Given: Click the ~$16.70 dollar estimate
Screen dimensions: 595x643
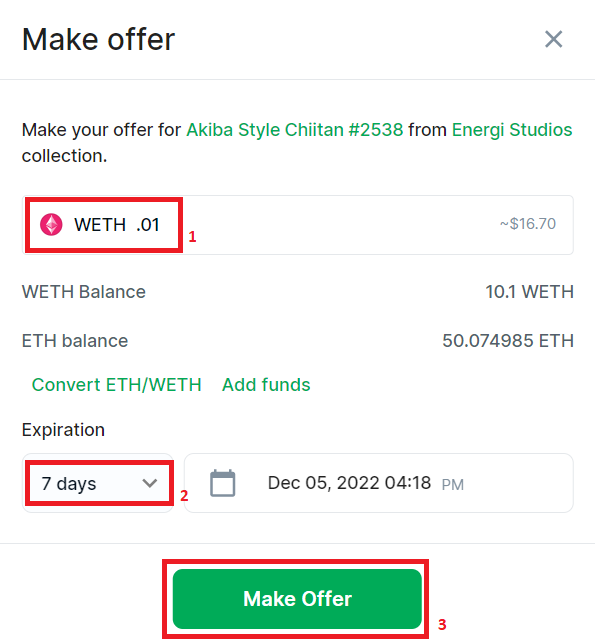Looking at the screenshot, I should pyautogui.click(x=528, y=224).
